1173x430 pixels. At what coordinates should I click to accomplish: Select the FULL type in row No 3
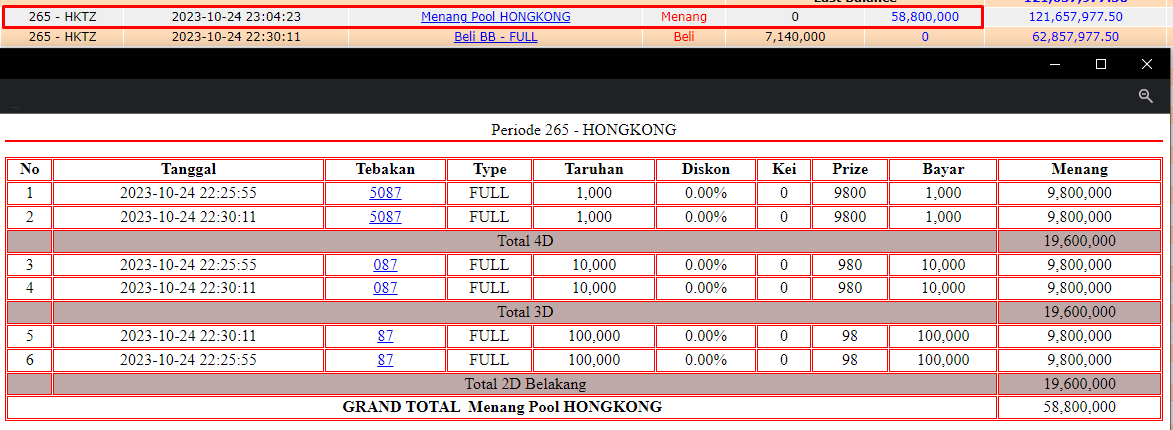(x=489, y=265)
